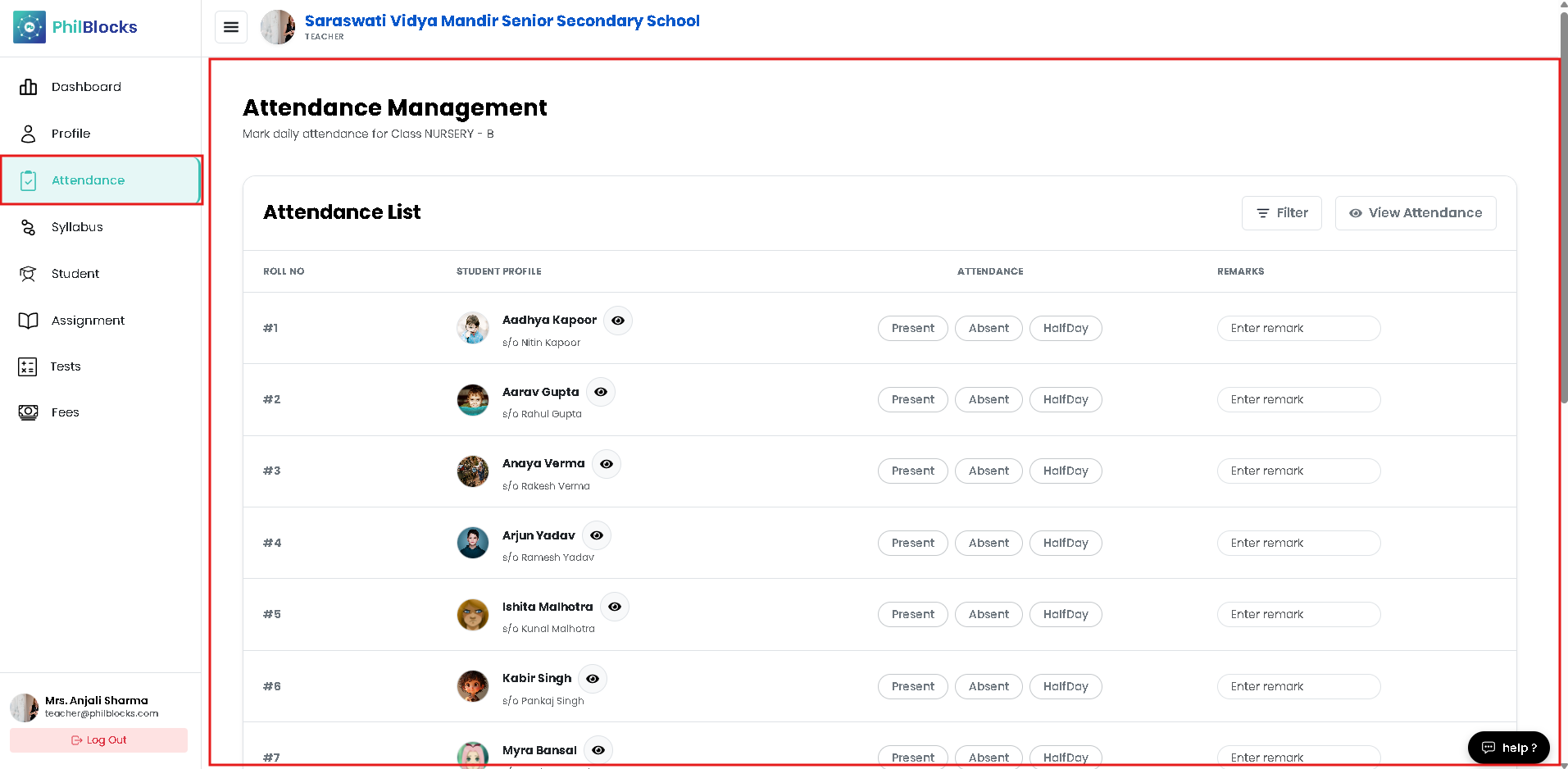Open the Fees sidebar entry

100,412
